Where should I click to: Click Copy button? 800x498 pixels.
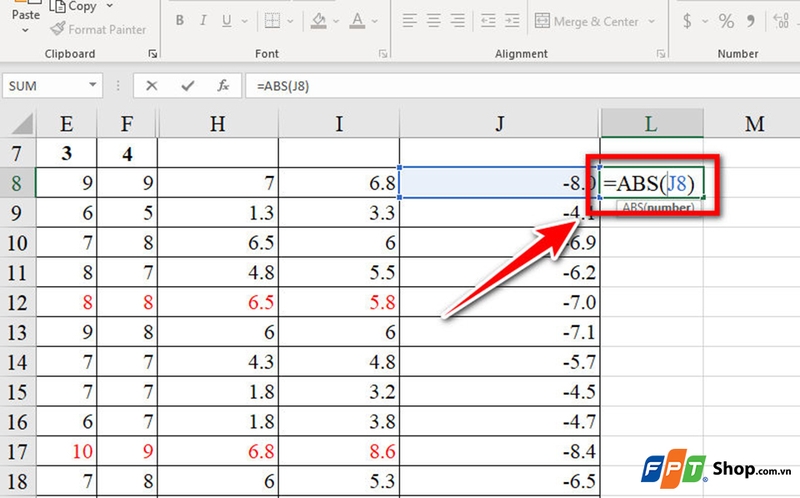click(x=73, y=6)
